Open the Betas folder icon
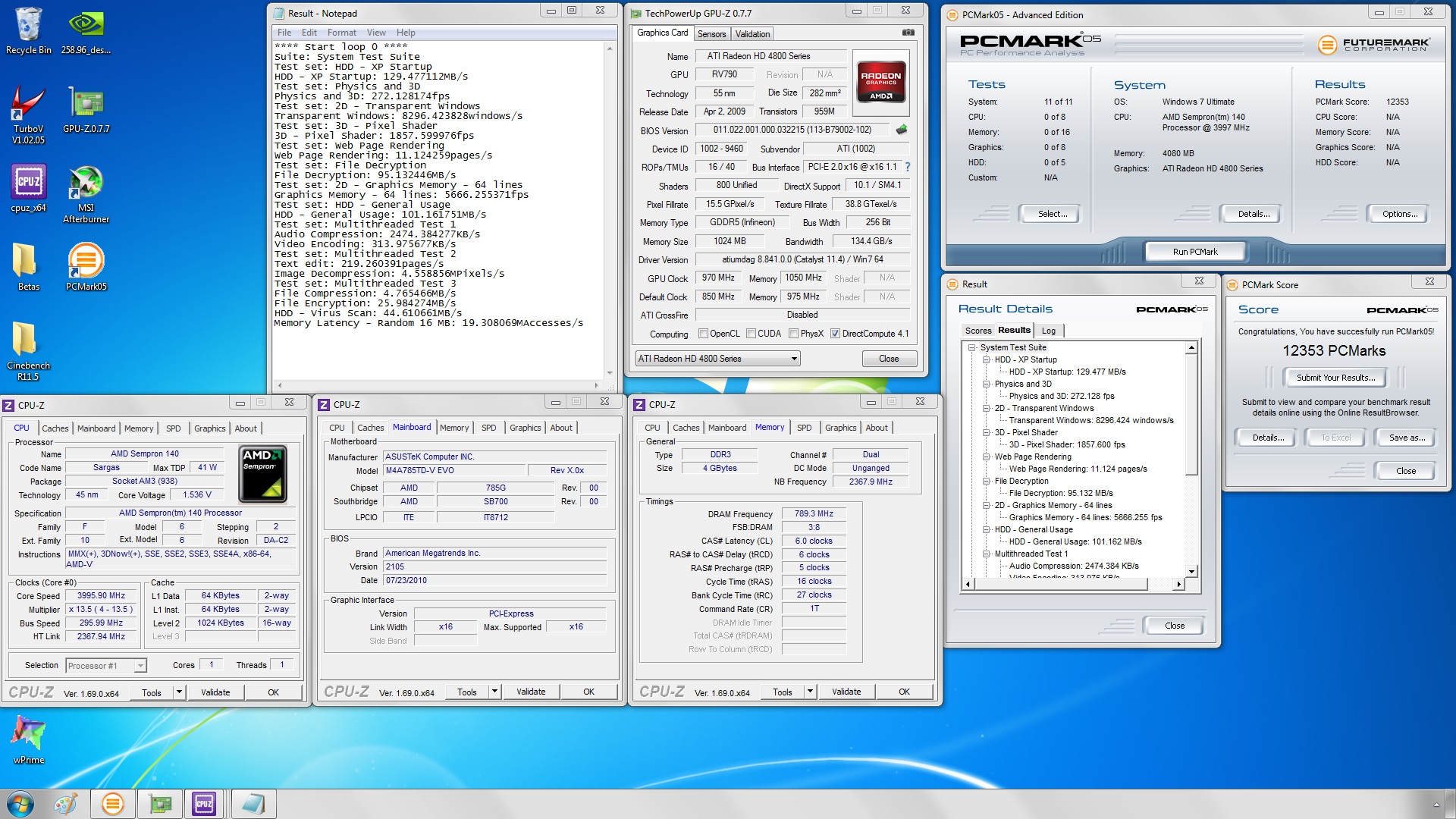Image resolution: width=1456 pixels, height=819 pixels. [28, 267]
